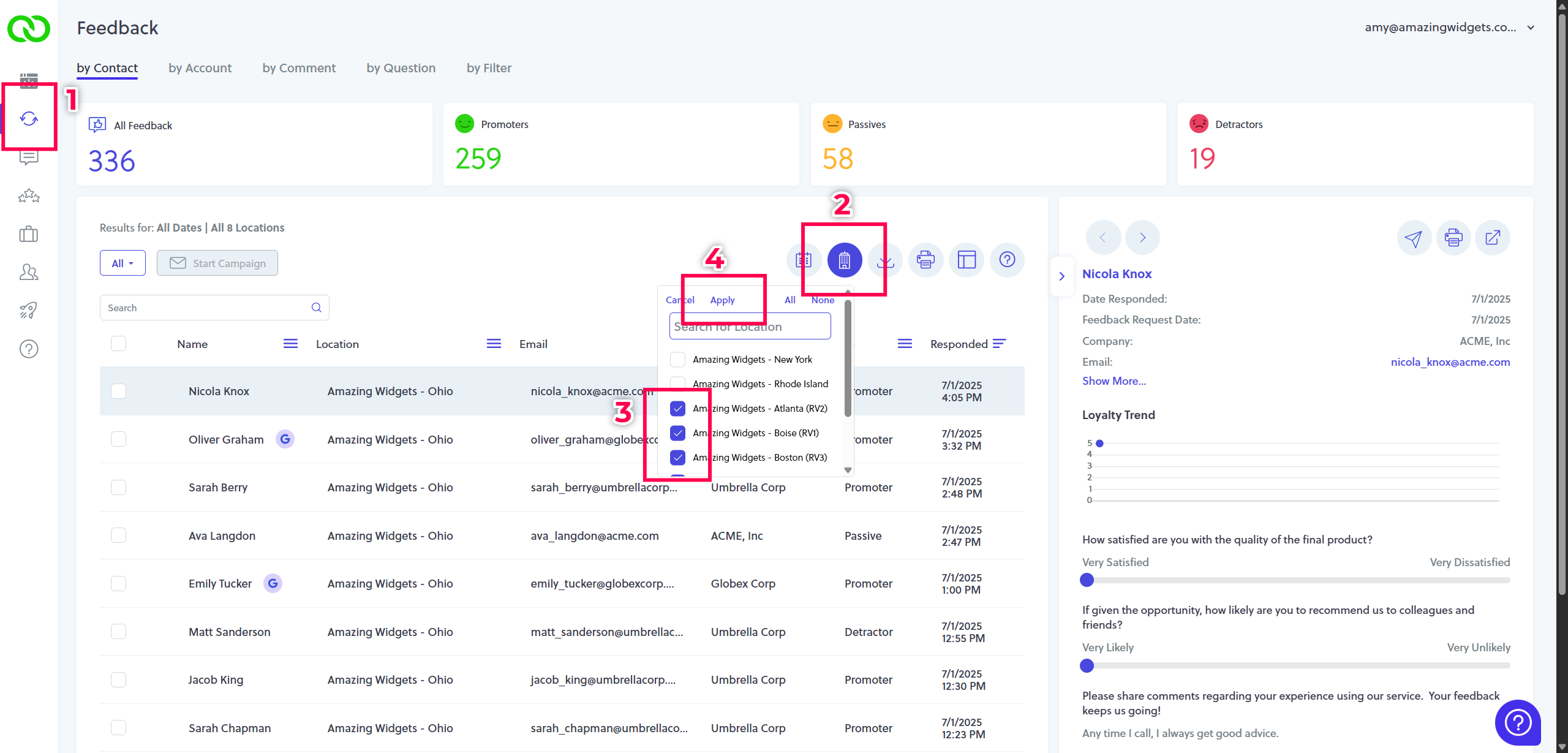Click the location filter building icon
1568x753 pixels.
coord(844,260)
